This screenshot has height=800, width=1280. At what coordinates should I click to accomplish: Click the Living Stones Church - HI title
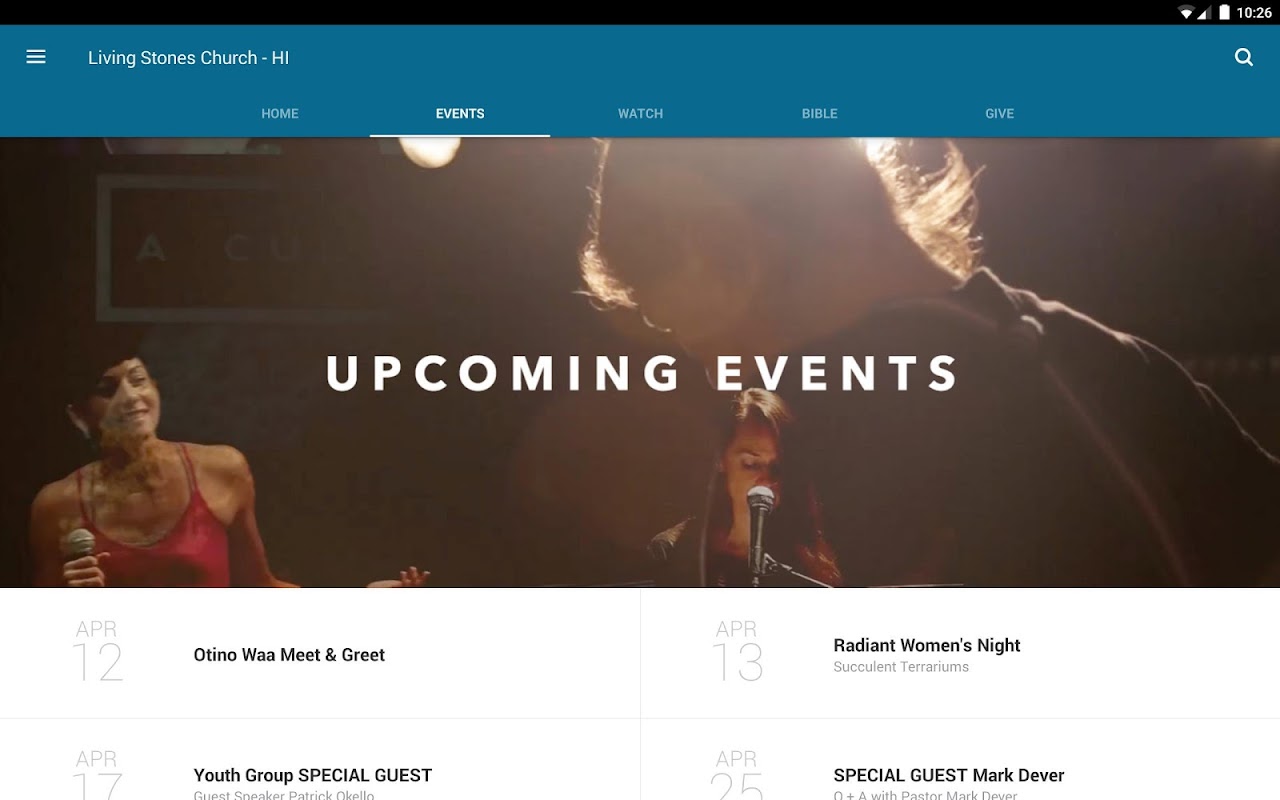point(188,58)
